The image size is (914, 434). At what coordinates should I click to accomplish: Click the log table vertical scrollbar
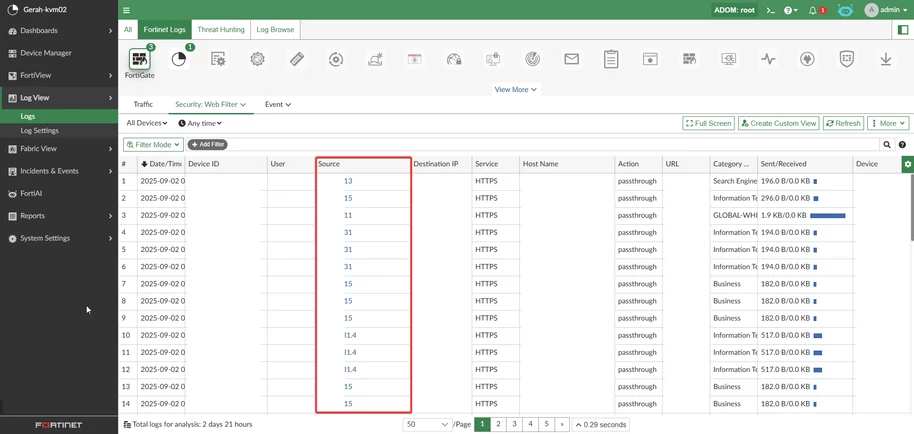click(x=911, y=207)
